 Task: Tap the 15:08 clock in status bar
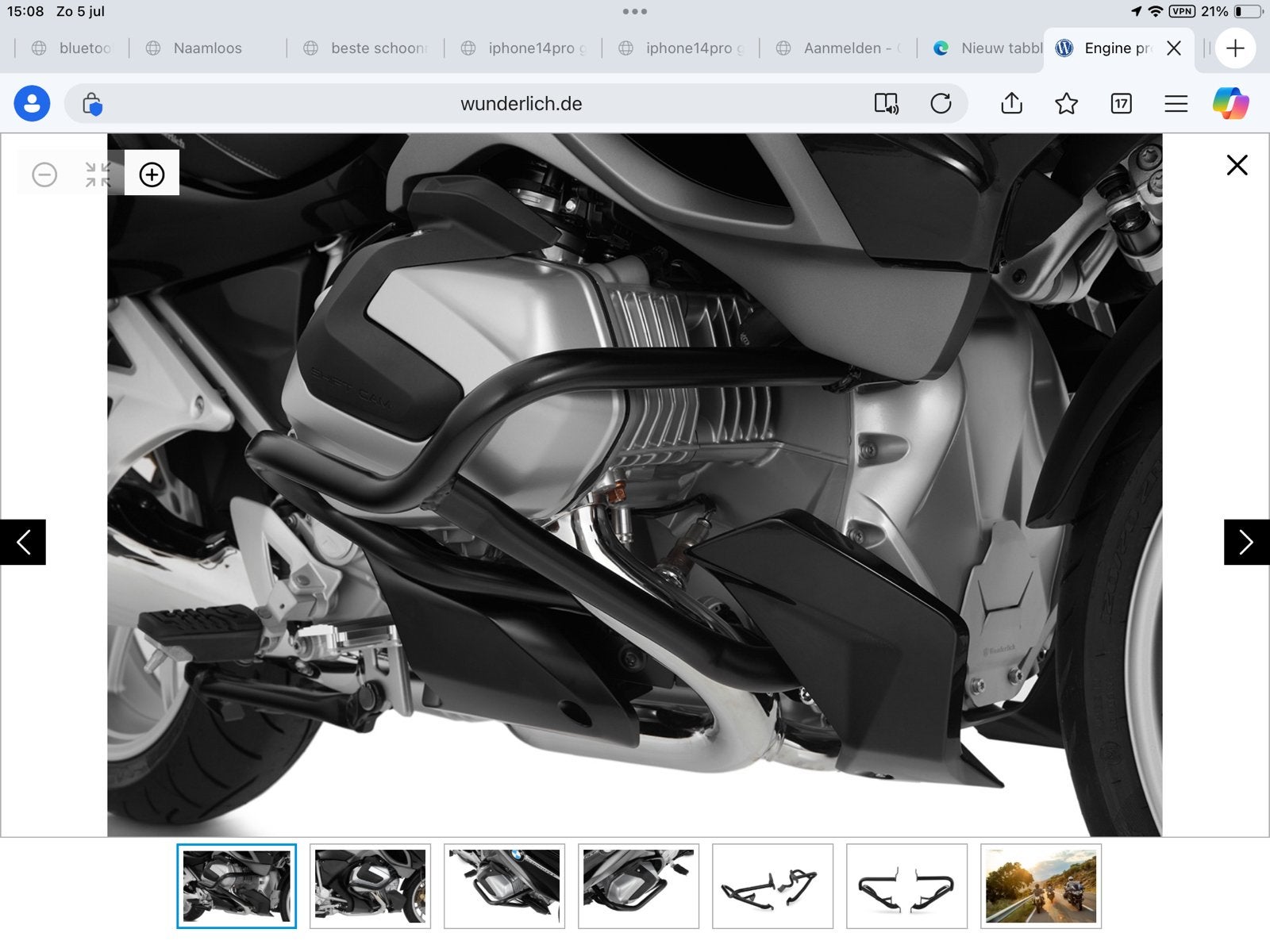click(x=25, y=11)
